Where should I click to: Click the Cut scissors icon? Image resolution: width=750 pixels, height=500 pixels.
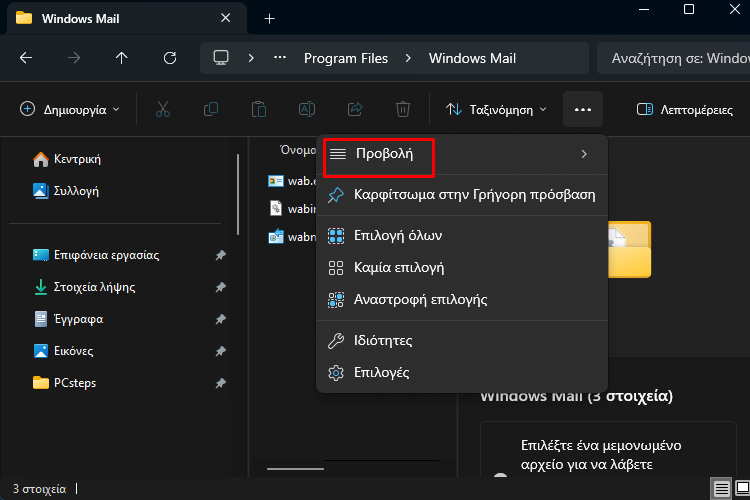[x=163, y=110]
